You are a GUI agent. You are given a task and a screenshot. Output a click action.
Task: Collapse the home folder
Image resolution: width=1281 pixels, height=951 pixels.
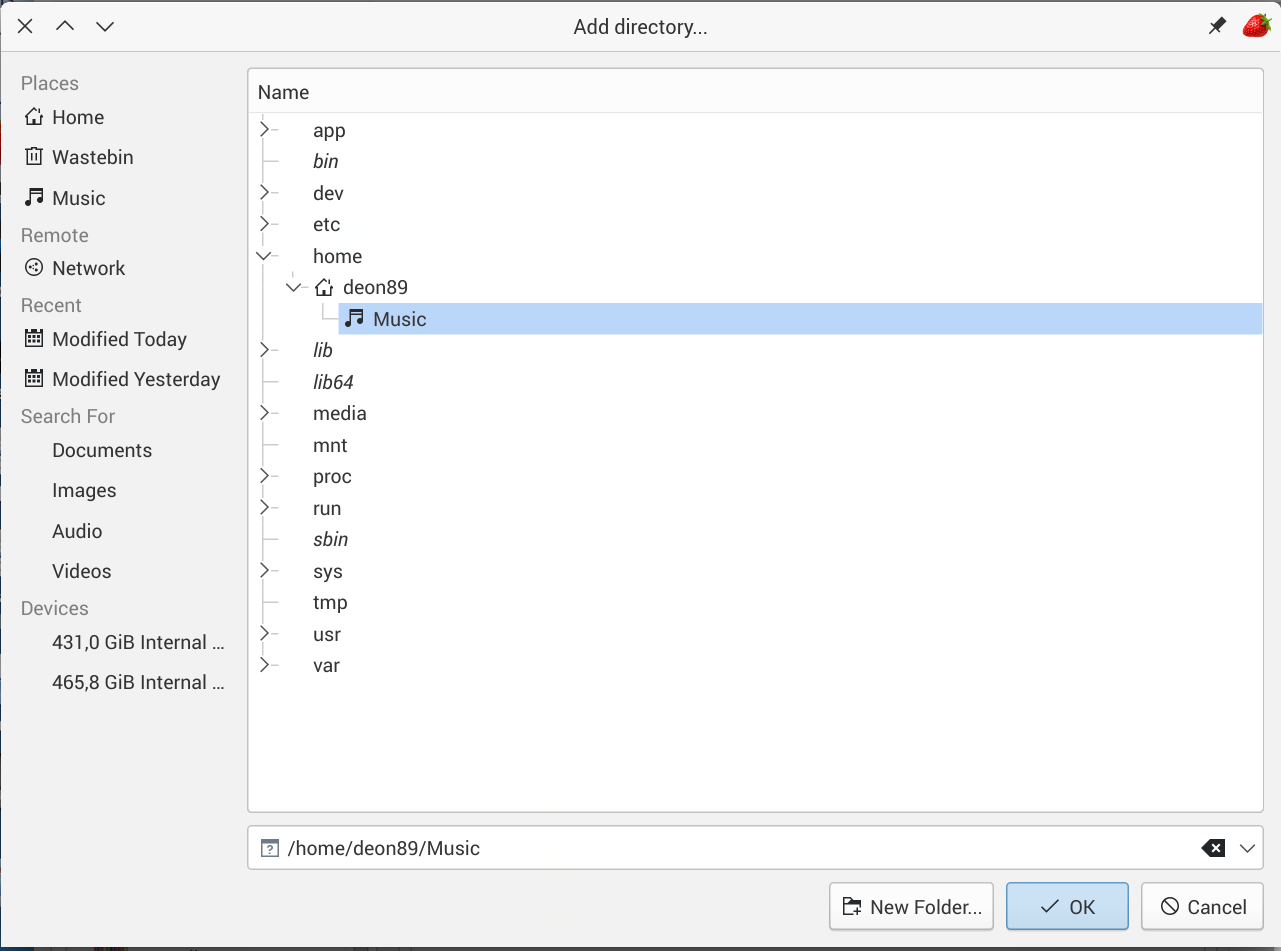(264, 256)
